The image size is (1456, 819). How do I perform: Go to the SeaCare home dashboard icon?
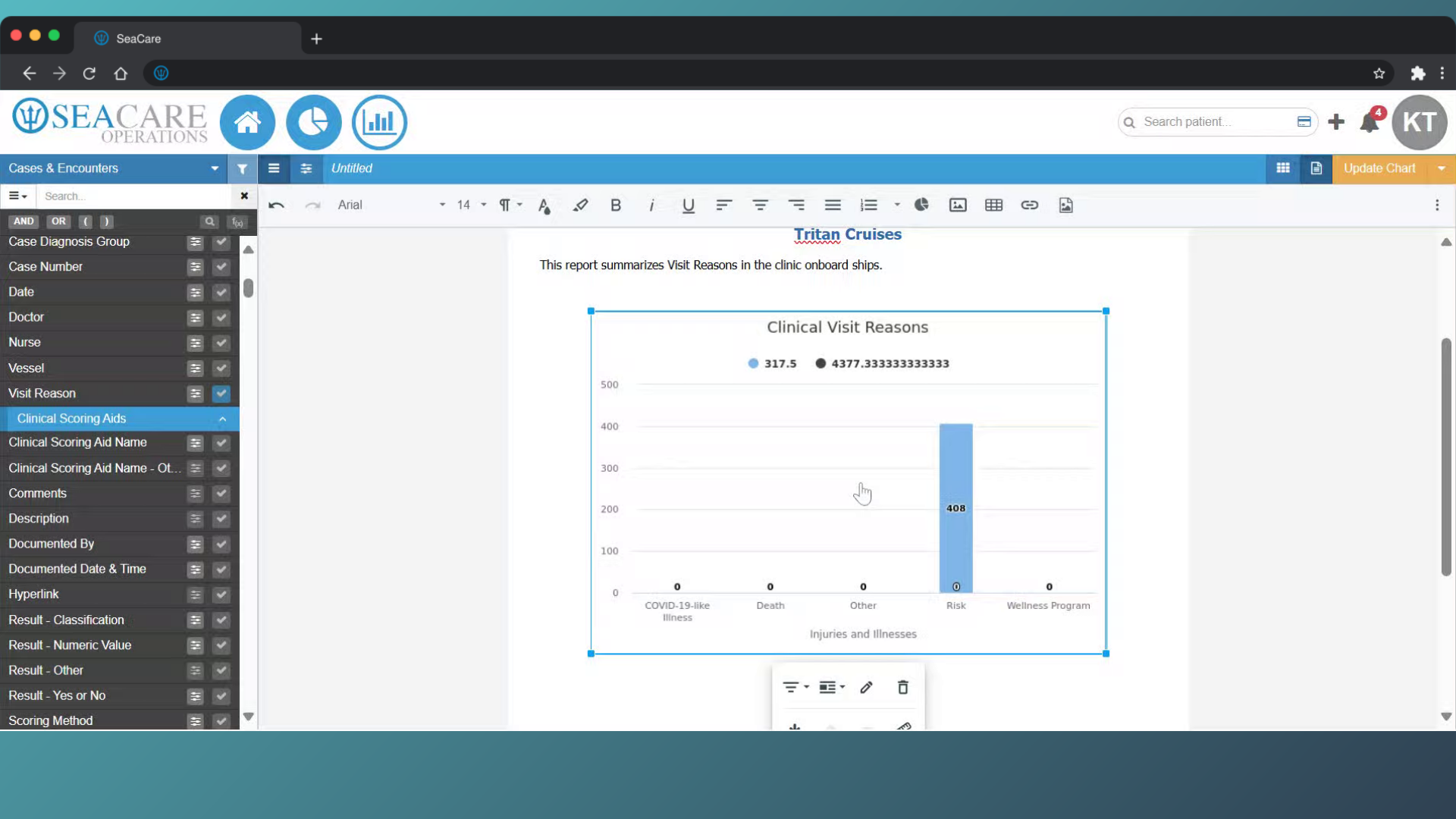[247, 122]
